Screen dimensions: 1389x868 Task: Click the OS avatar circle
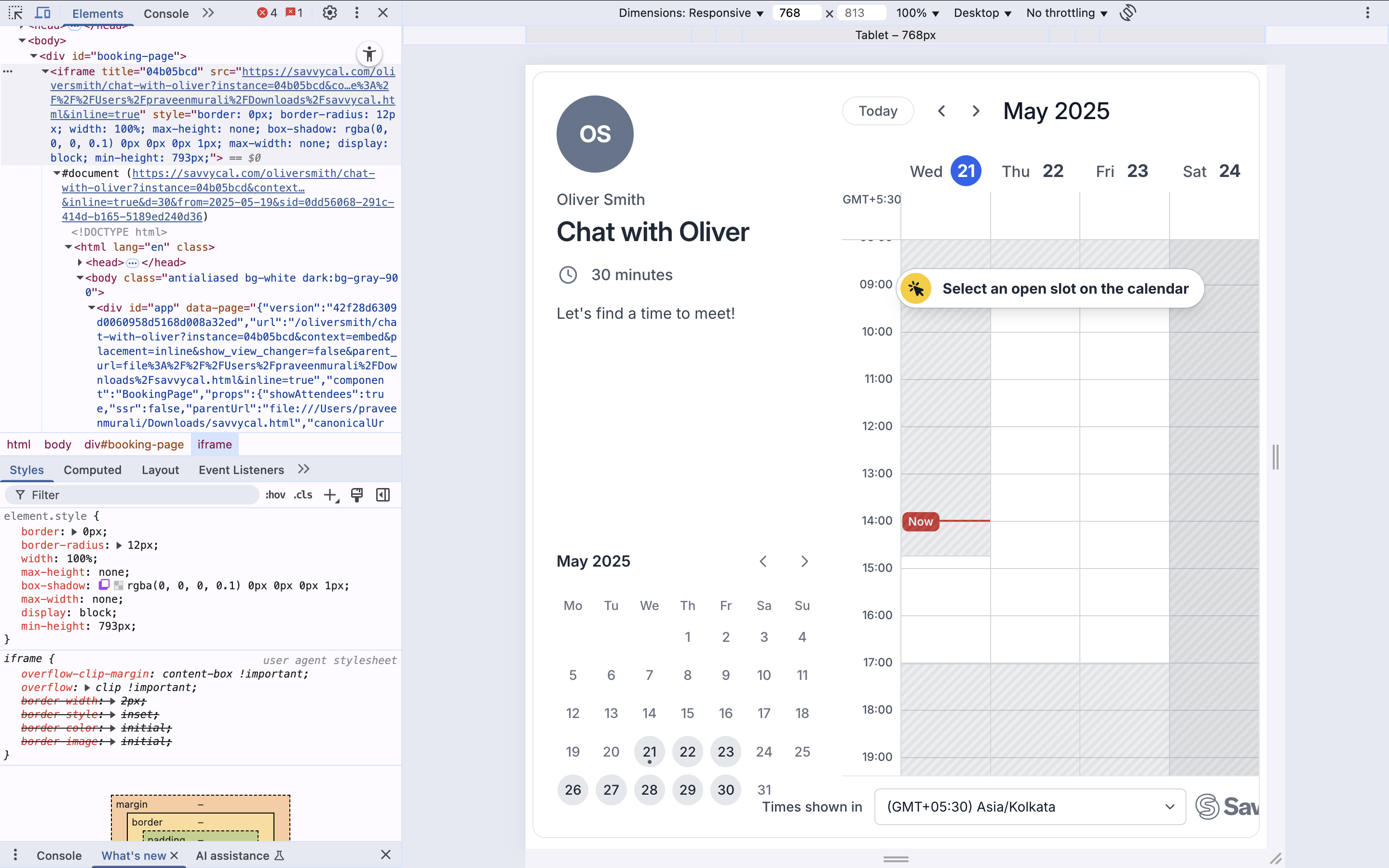click(595, 134)
